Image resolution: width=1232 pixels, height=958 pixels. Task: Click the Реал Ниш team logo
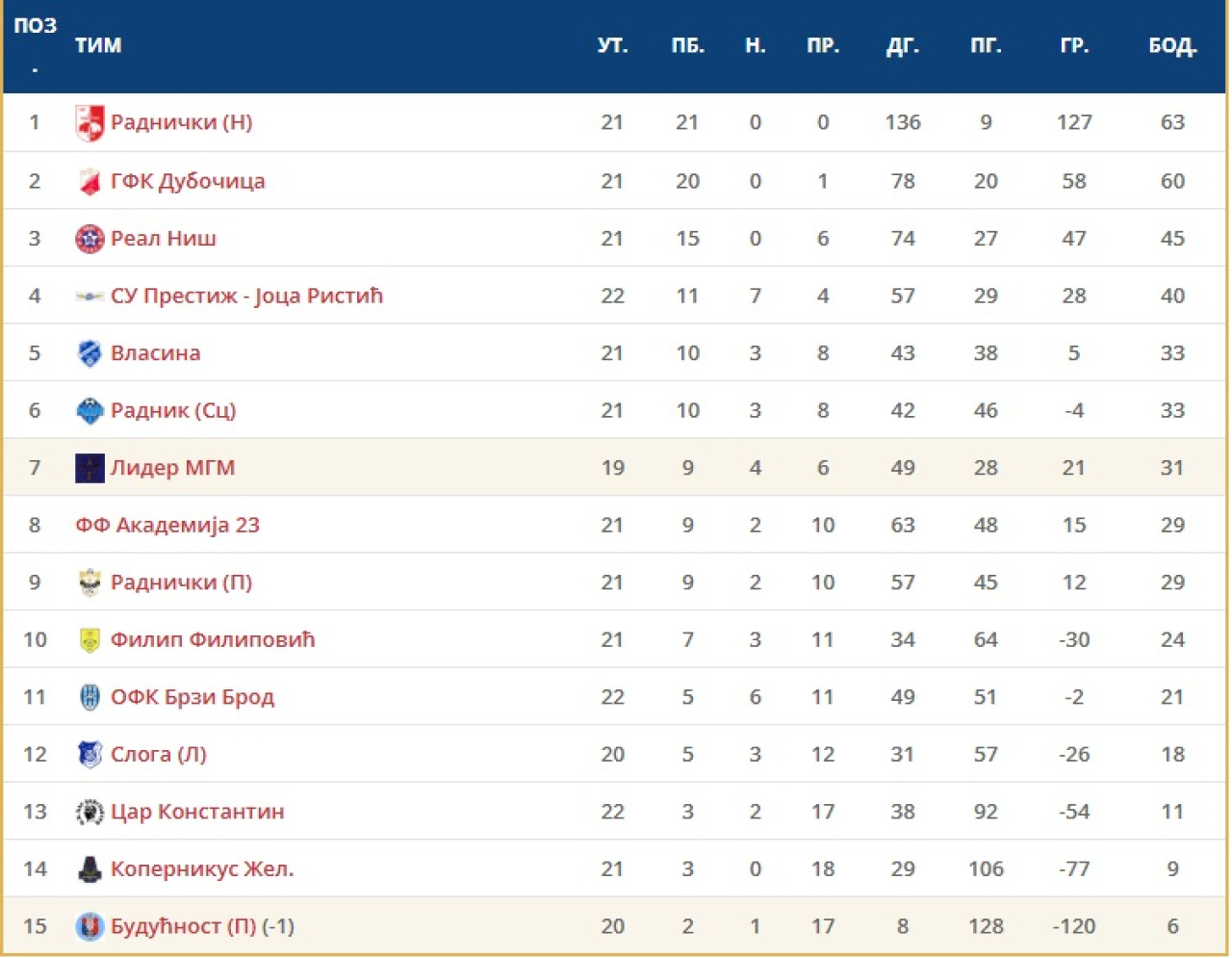(x=90, y=239)
